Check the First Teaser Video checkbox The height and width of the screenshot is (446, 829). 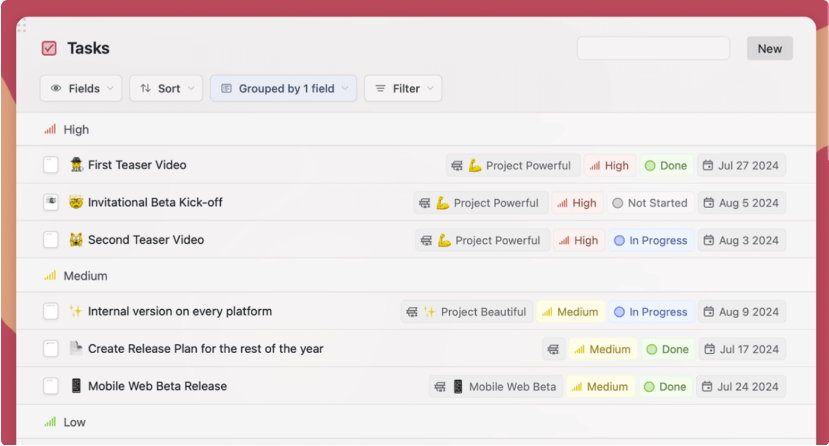[x=51, y=165]
